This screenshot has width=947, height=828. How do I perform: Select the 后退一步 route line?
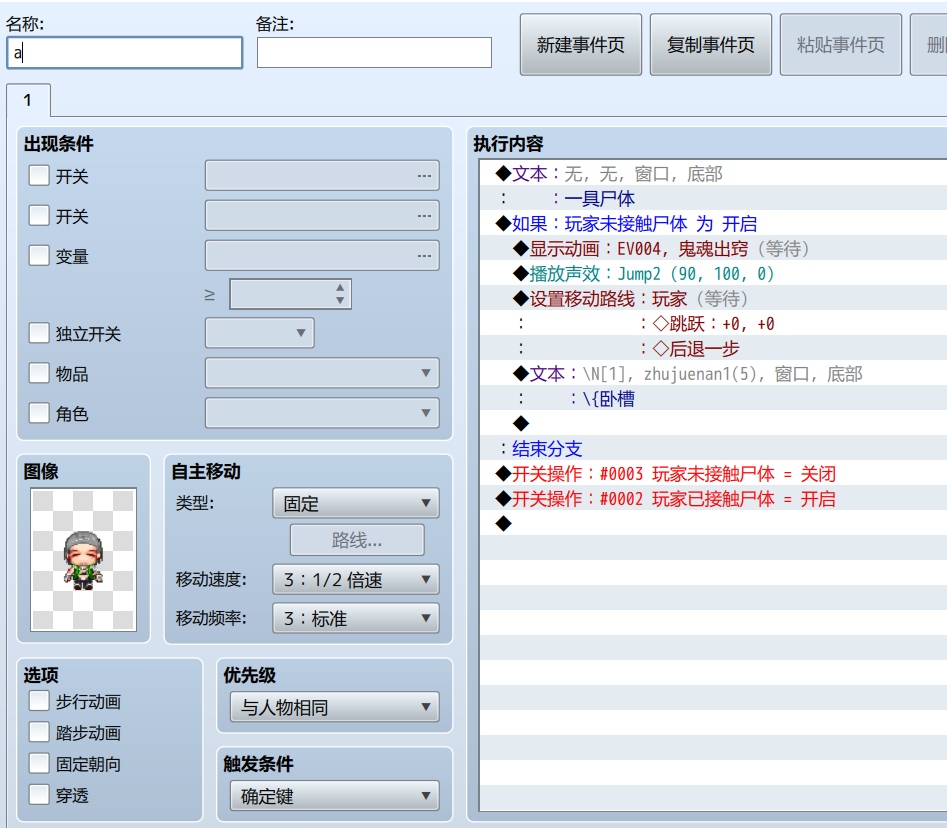(x=713, y=349)
